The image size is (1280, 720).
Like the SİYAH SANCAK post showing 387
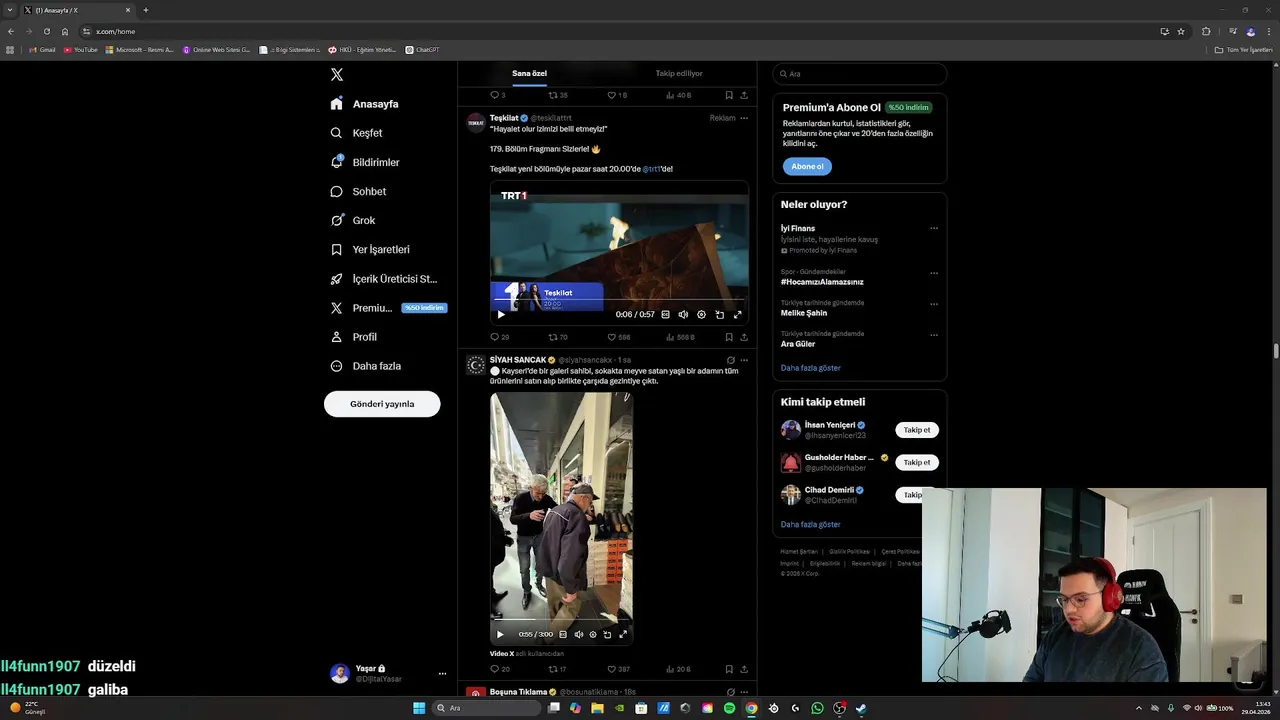(x=619, y=669)
